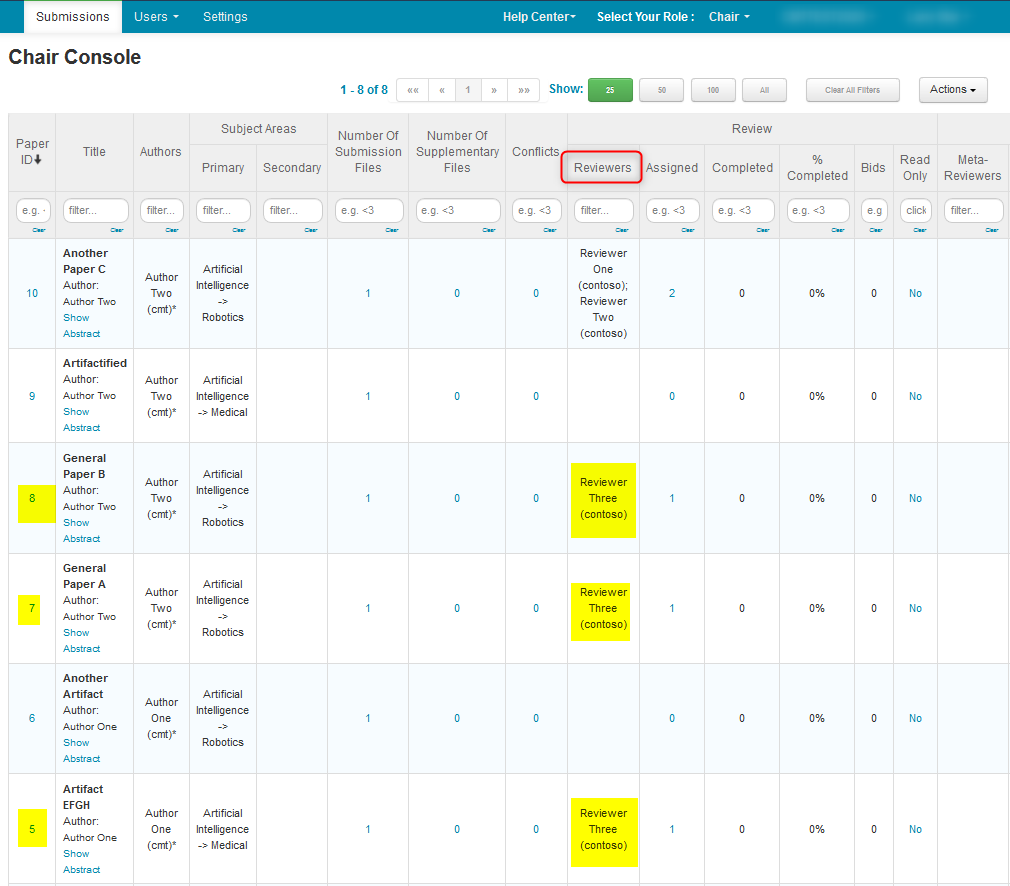Viewport: 1010px width, 886px height.
Task: Click Assigned count 2 for paper 10
Action: [x=672, y=293]
